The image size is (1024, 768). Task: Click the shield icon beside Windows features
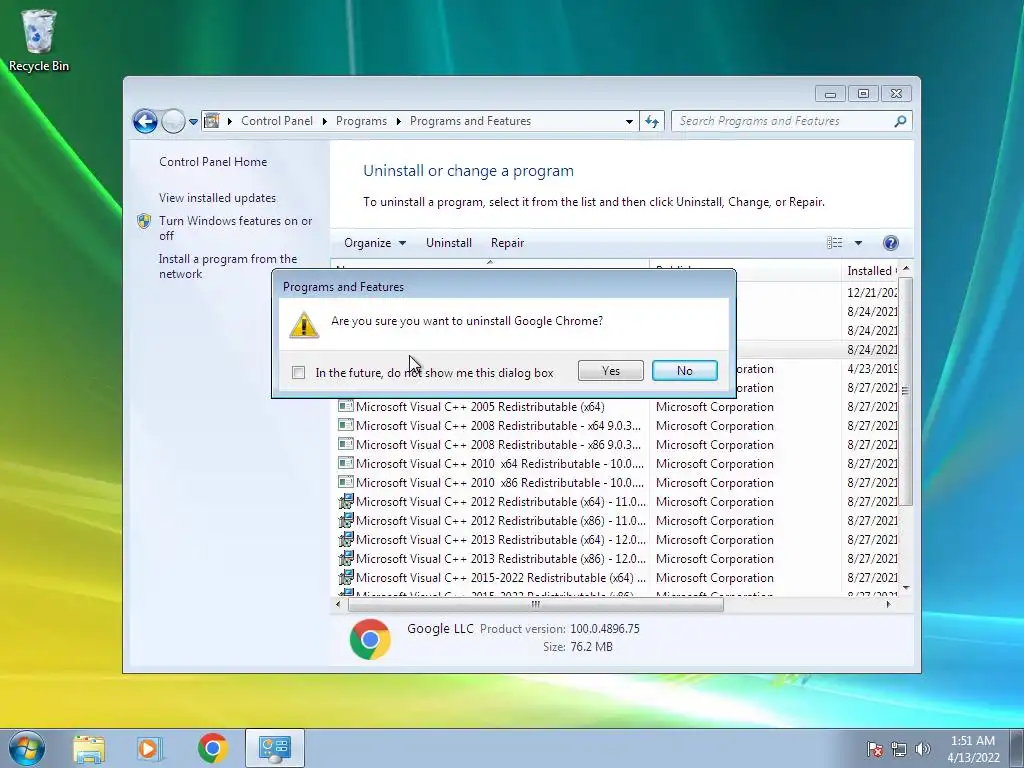tap(144, 221)
